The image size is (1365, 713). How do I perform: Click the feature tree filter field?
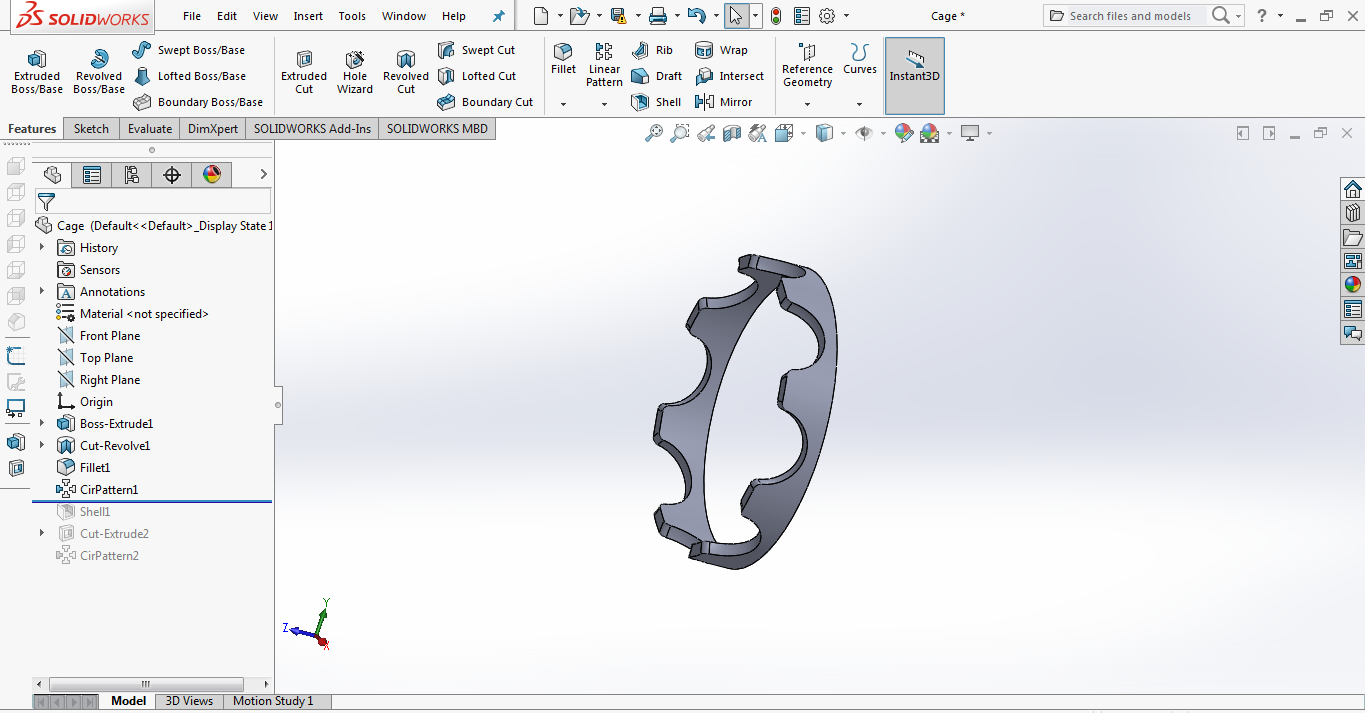pos(153,202)
